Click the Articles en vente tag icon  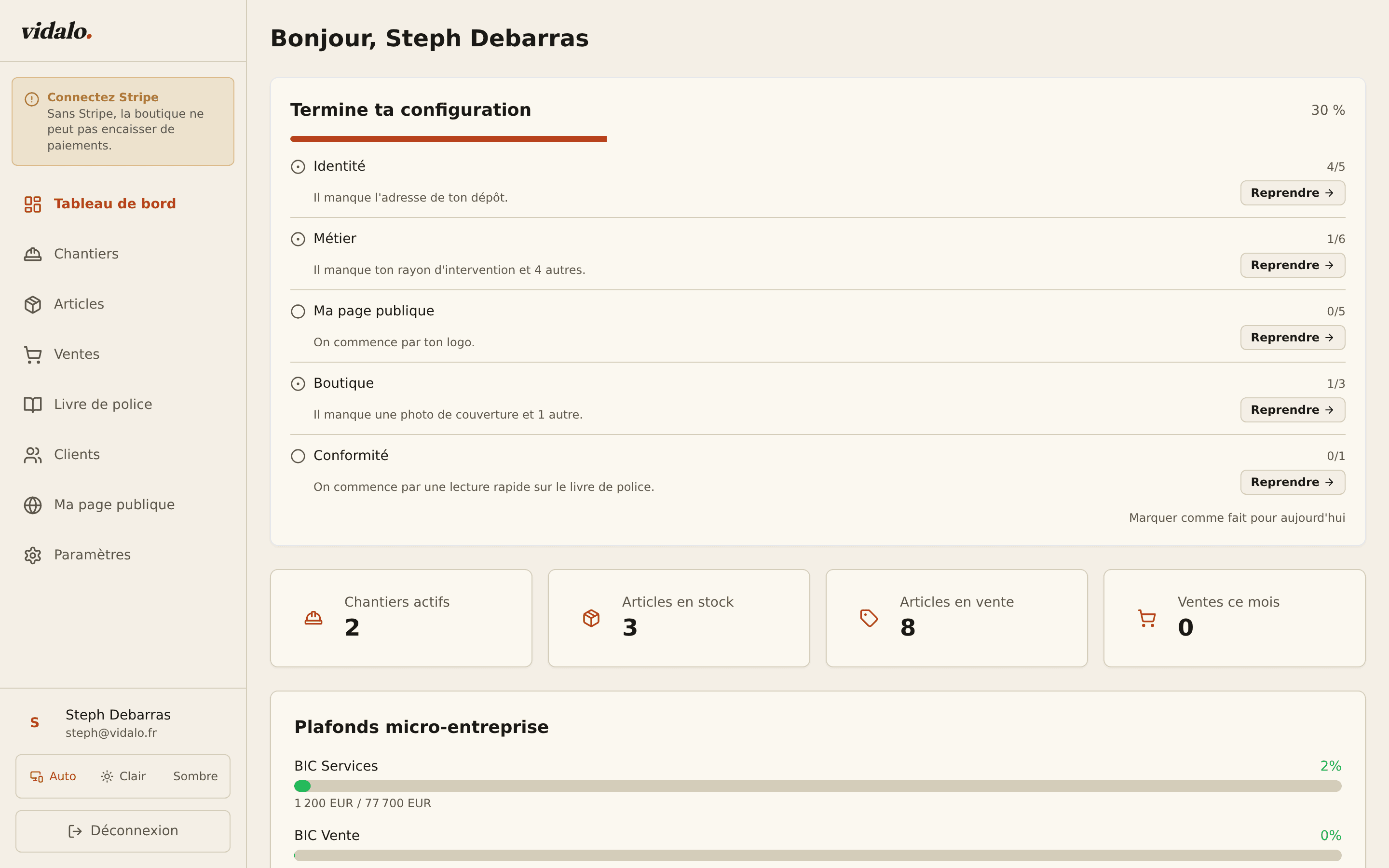(869, 618)
